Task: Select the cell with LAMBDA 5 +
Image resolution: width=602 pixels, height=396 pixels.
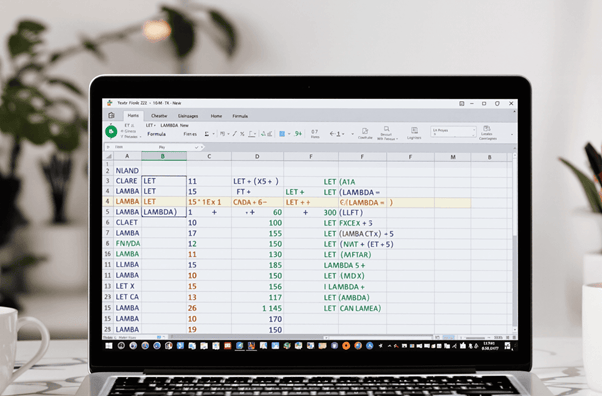Action: click(344, 265)
